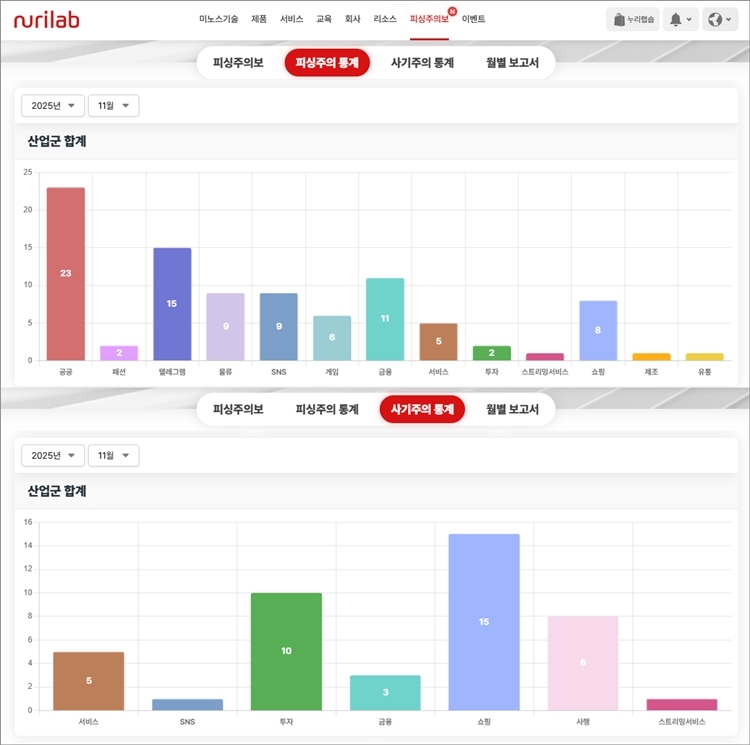Click the green 투자 bar showing 10

[x=286, y=651]
